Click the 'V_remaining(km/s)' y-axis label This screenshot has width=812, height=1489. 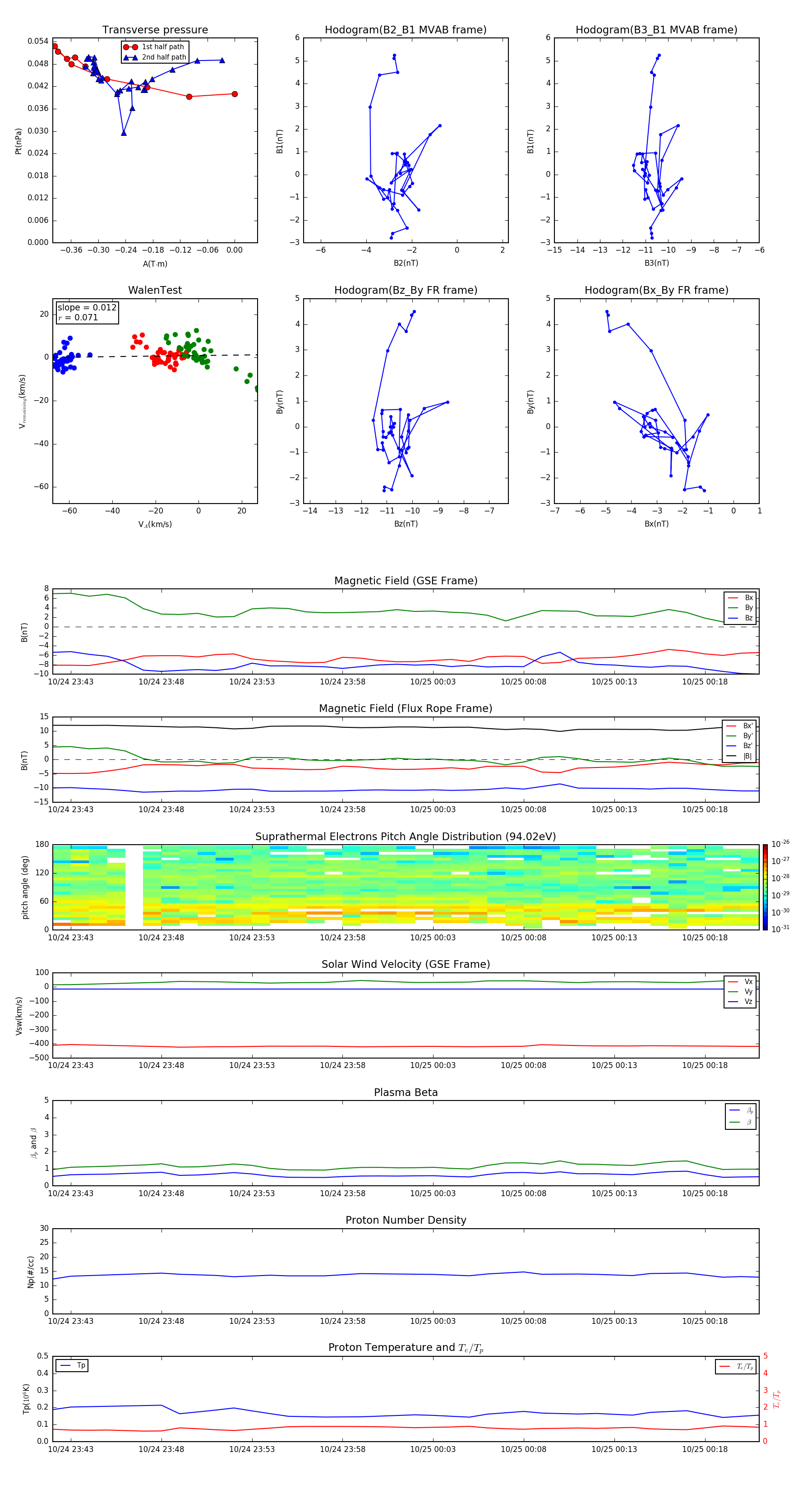(23, 401)
